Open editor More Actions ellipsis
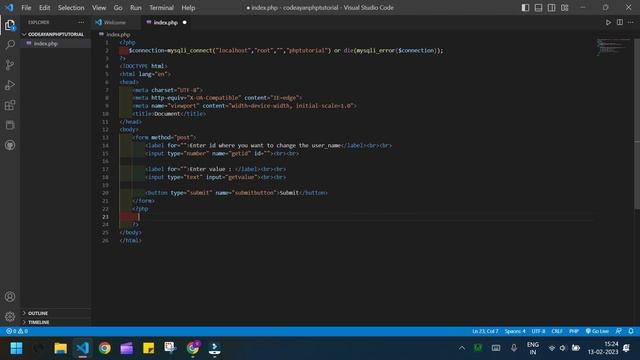Viewport: 640px width, 360px height. coord(631,22)
